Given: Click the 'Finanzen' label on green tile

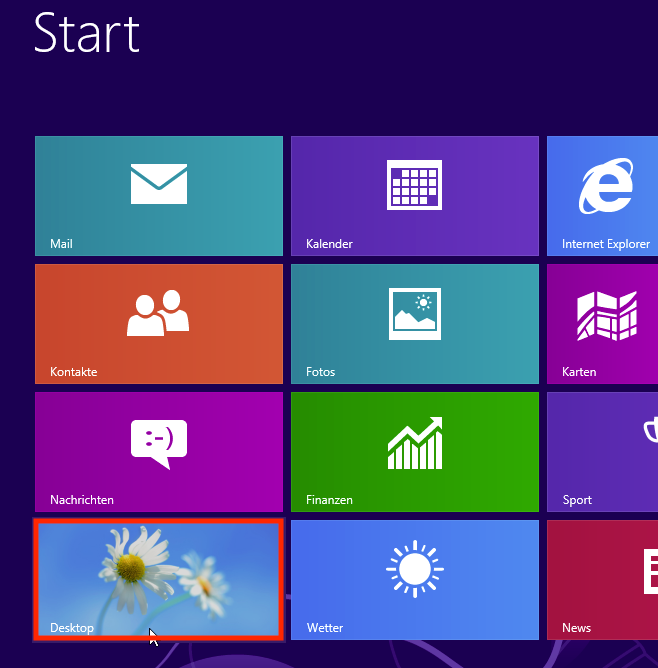Looking at the screenshot, I should click(329, 500).
